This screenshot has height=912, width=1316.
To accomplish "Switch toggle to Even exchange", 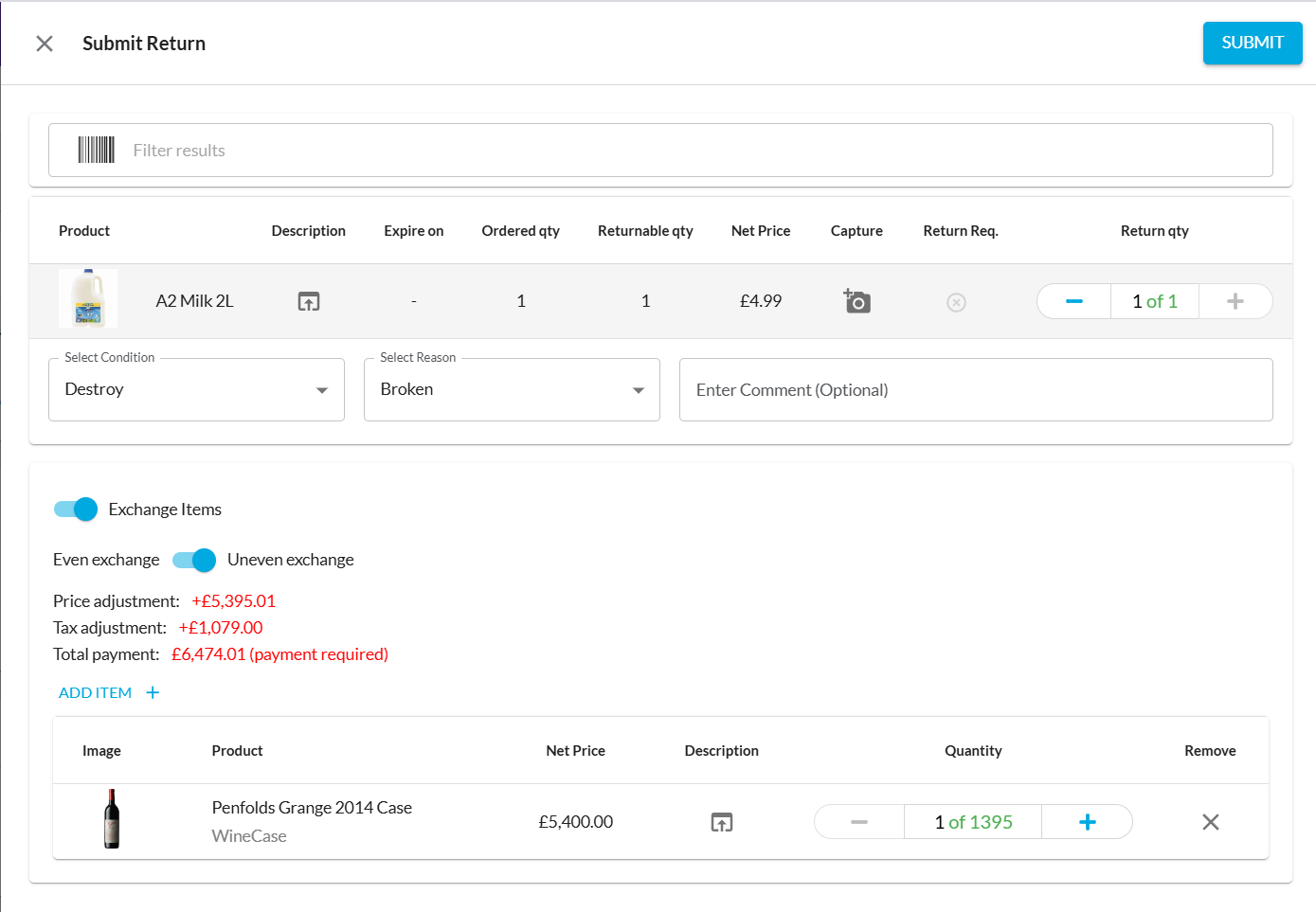I will click(x=194, y=560).
